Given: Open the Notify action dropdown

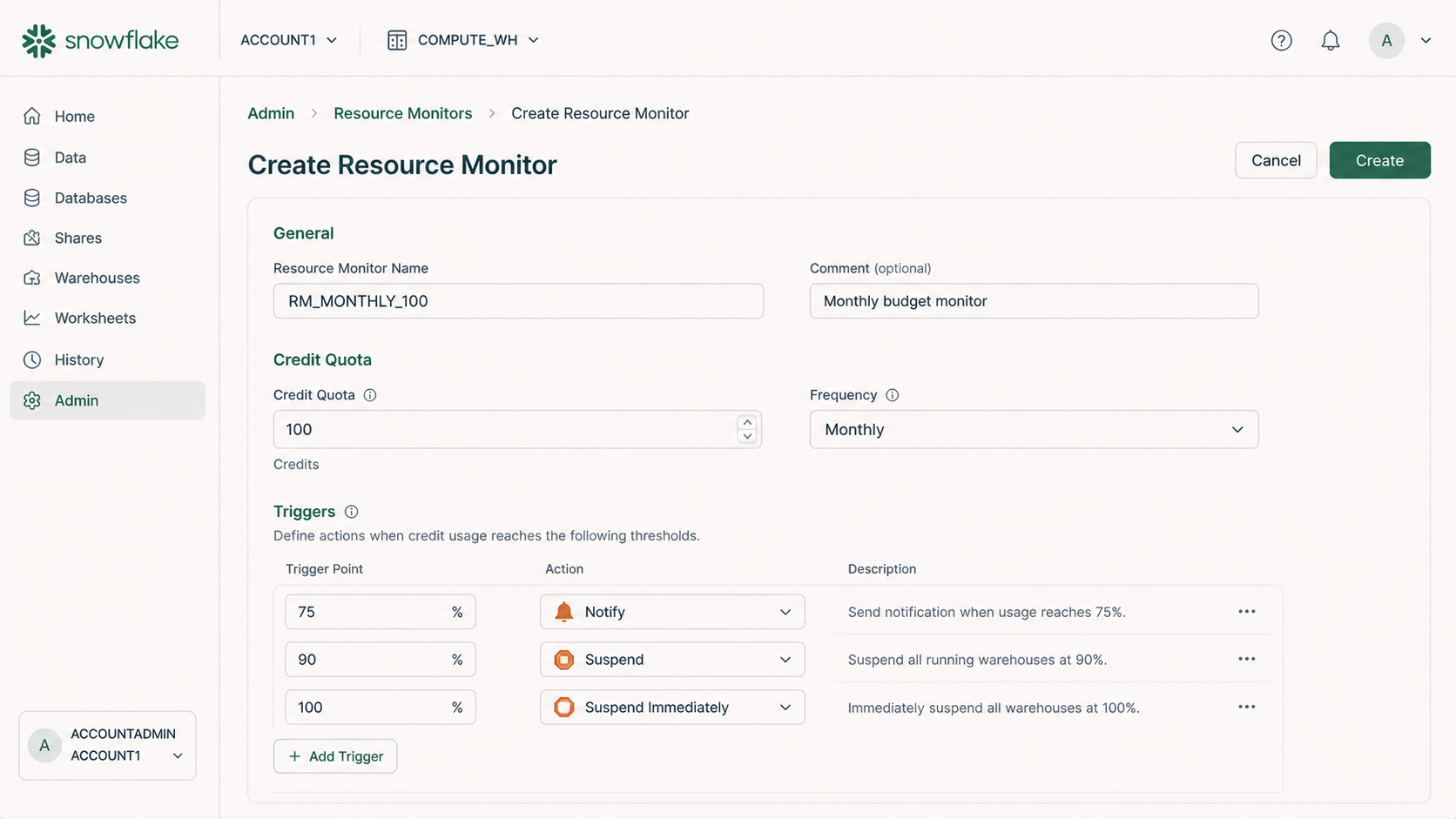Looking at the screenshot, I should tap(672, 612).
